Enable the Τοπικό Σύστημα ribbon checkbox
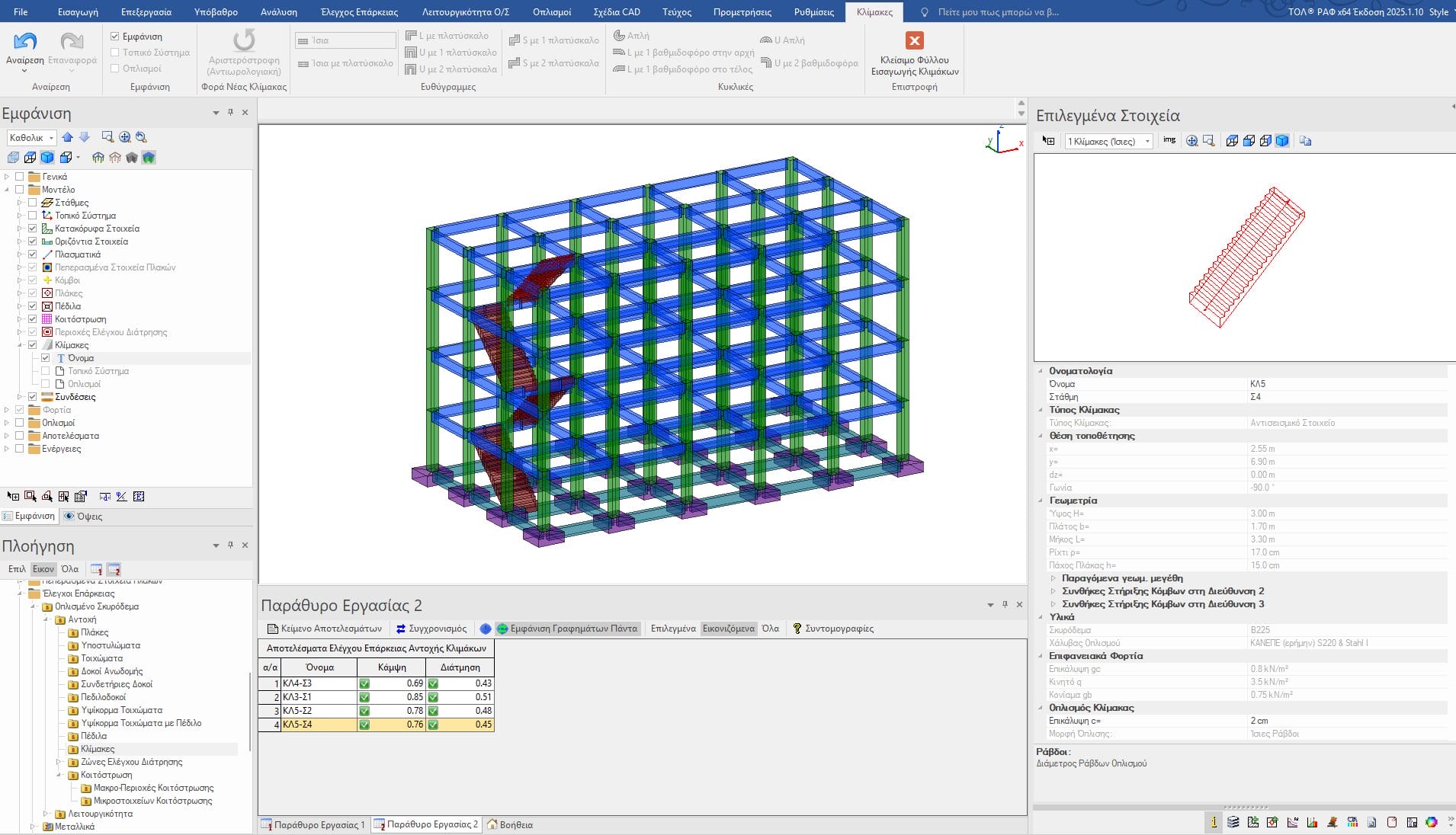 (x=115, y=53)
